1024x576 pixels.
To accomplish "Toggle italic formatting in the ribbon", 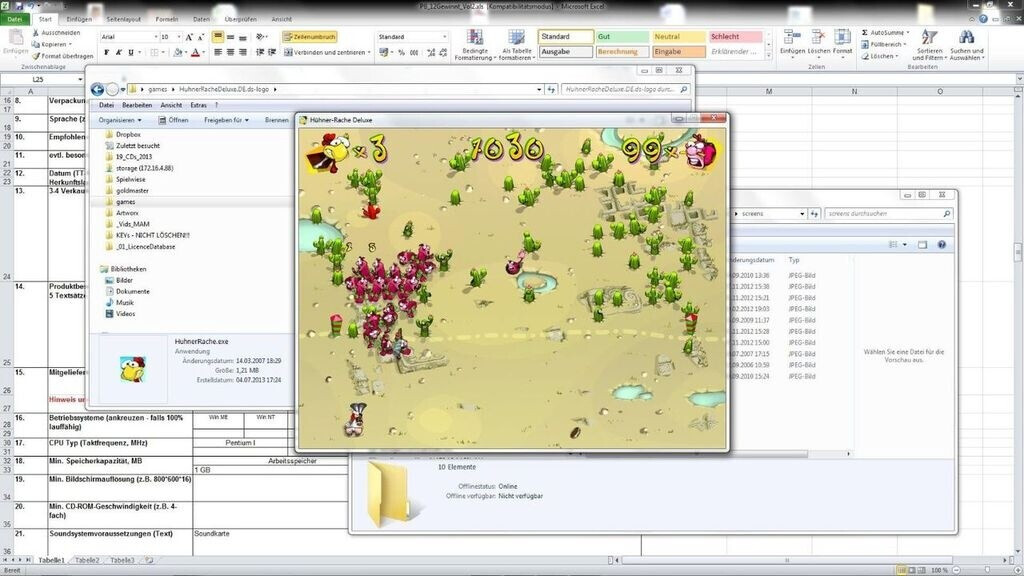I will 117,52.
